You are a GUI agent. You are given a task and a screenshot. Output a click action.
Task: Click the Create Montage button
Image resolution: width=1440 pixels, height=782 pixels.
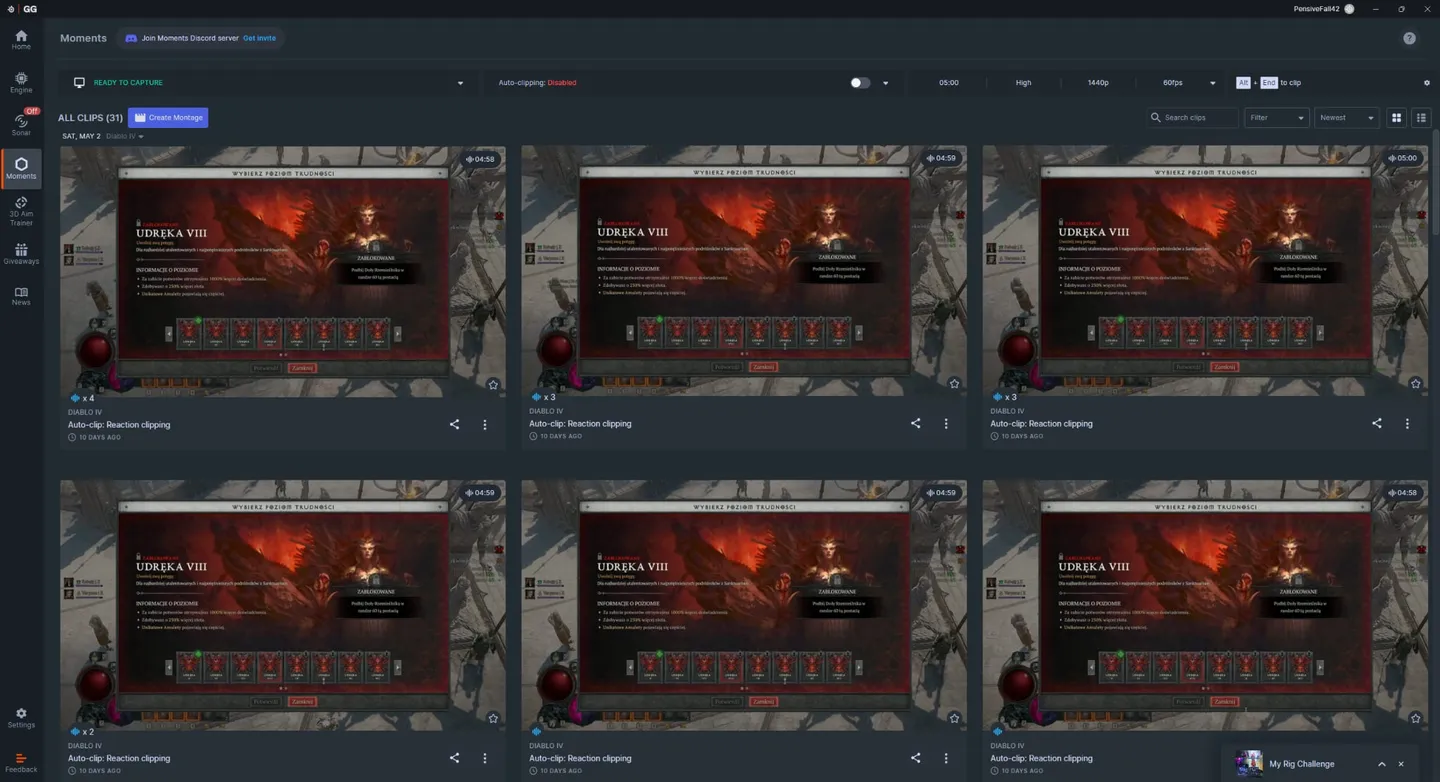pyautogui.click(x=168, y=118)
